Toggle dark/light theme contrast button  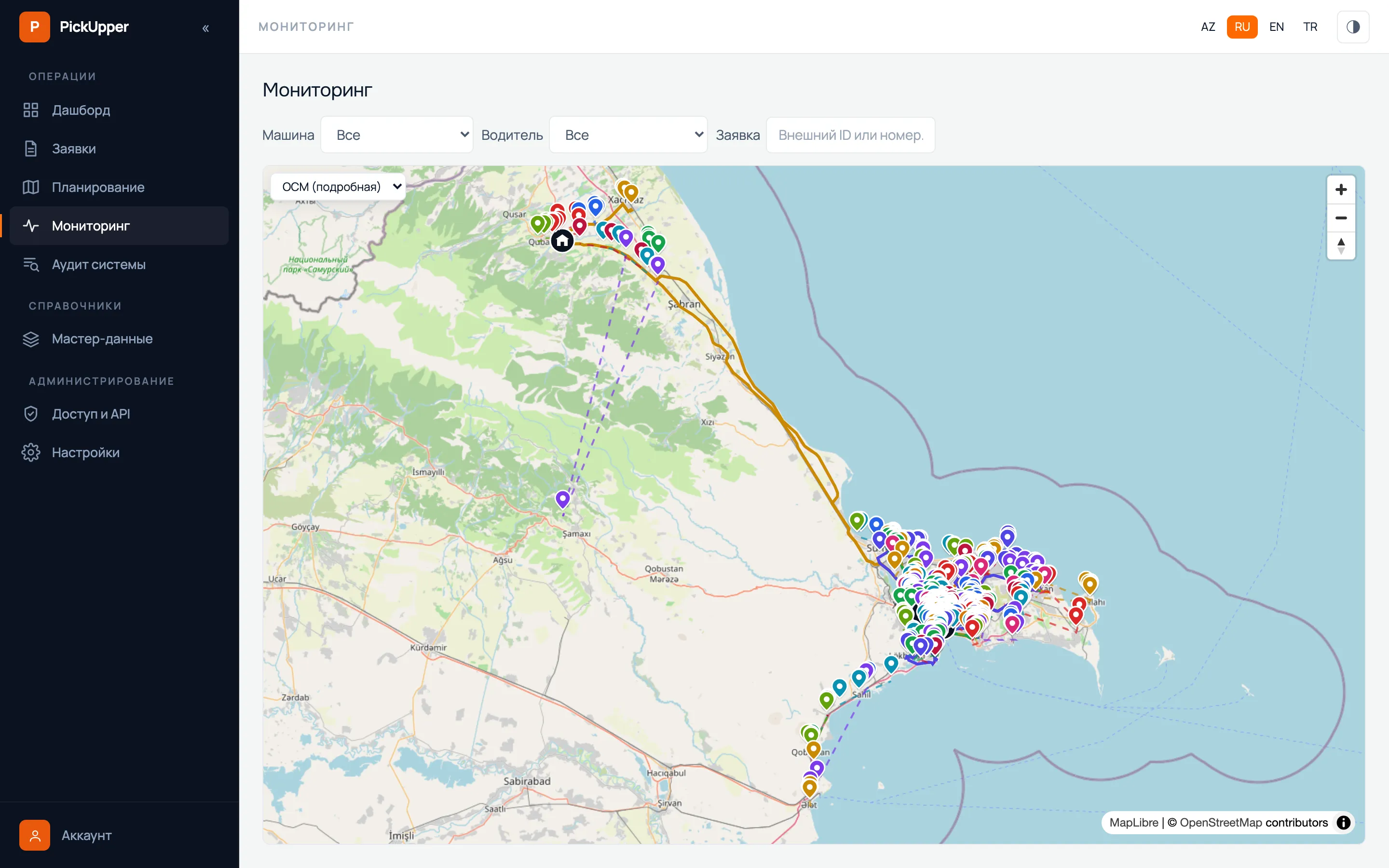coord(1353,27)
